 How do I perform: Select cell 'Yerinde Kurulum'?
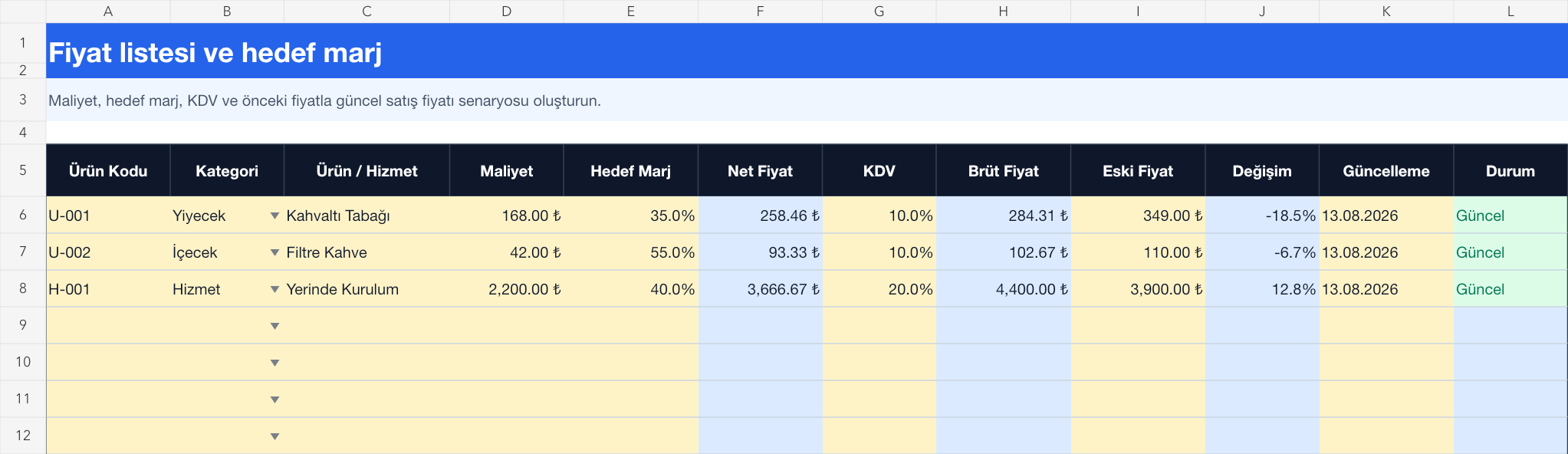tap(367, 289)
